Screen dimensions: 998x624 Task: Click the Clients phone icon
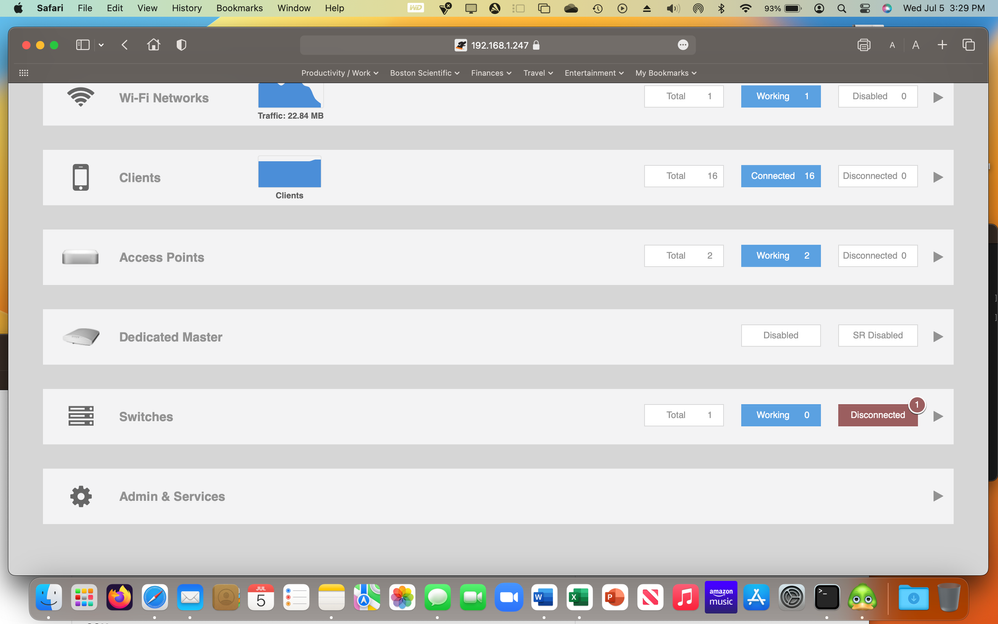point(80,177)
